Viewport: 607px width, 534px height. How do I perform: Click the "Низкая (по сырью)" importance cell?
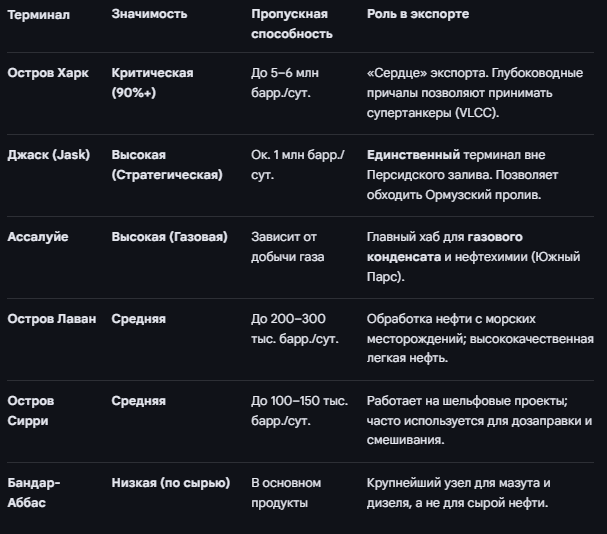click(171, 483)
